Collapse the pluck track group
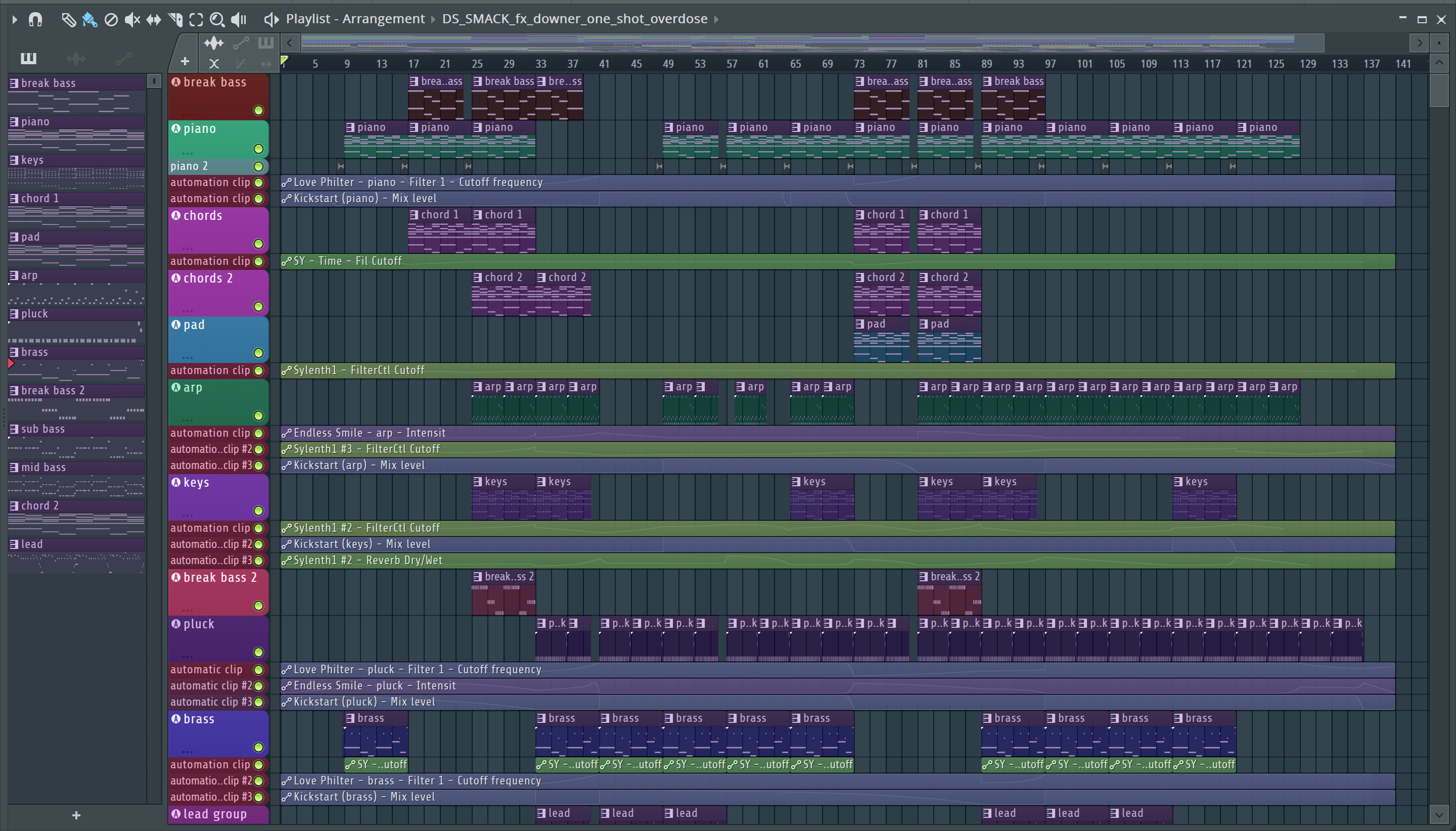1456x831 pixels. (x=176, y=624)
